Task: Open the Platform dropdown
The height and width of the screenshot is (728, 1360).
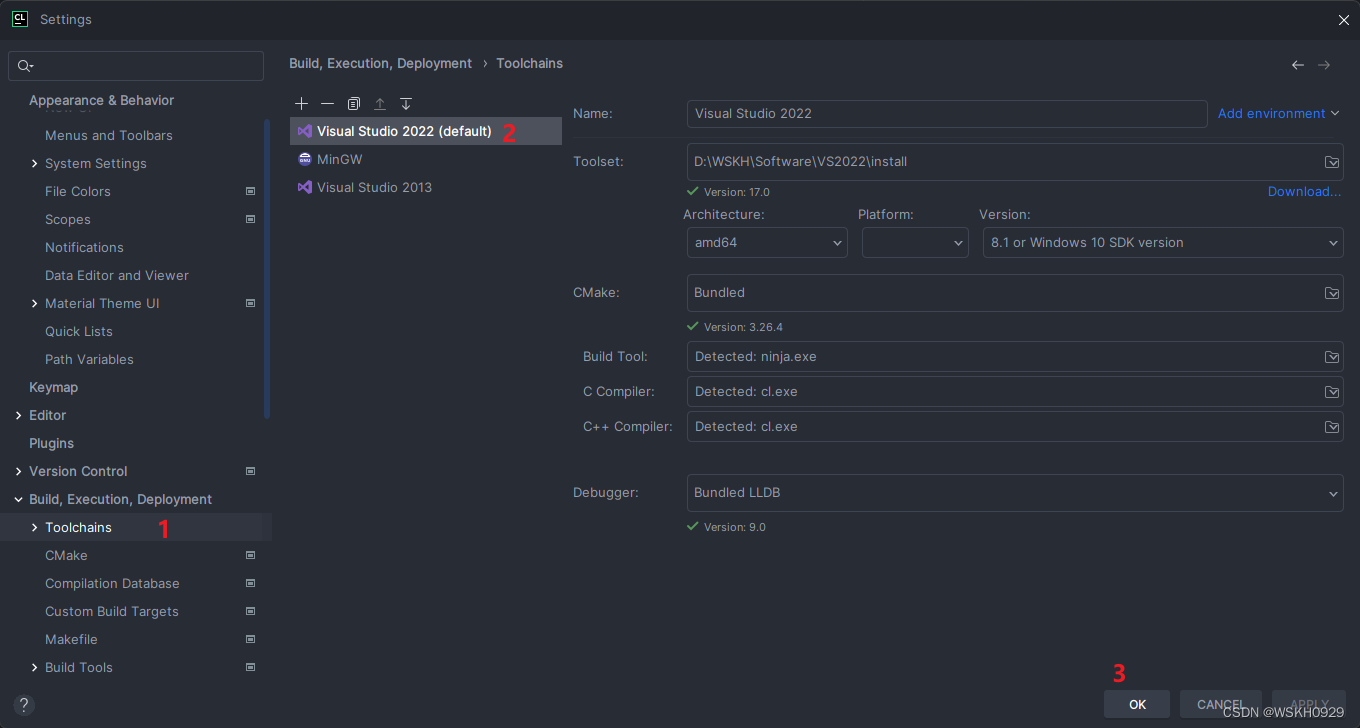Action: (x=915, y=243)
